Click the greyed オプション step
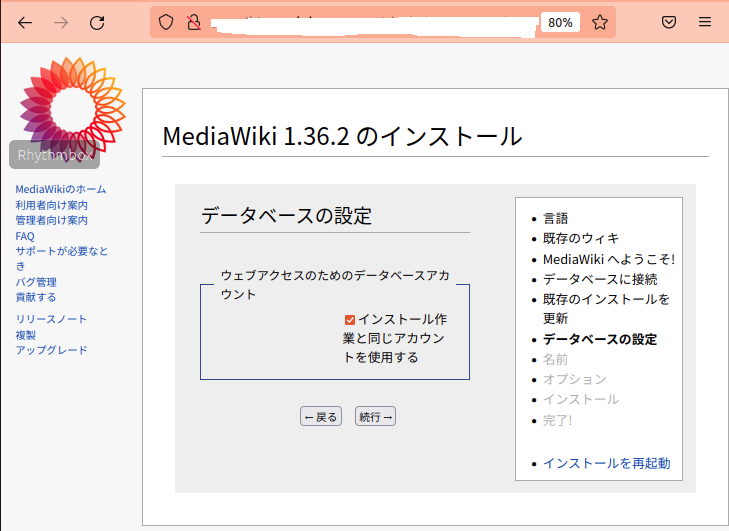Image resolution: width=729 pixels, height=531 pixels. pos(575,379)
